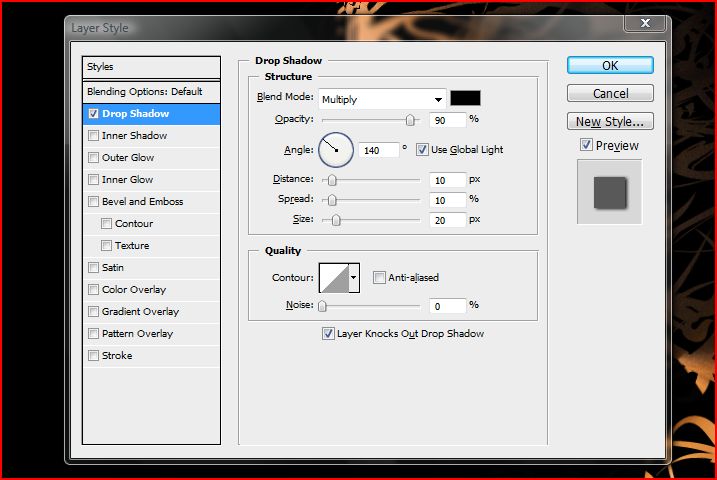
Task: Enable the Inner Shadow checkbox
Action: [x=94, y=136]
